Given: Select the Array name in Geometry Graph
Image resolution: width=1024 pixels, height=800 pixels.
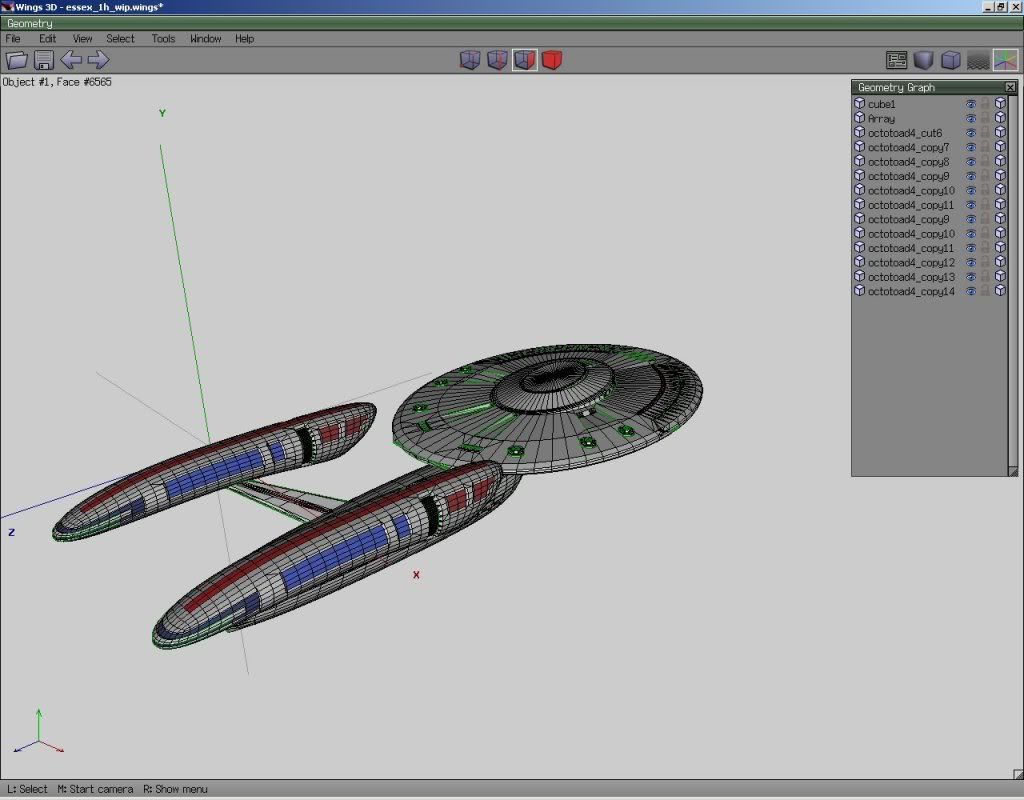Looking at the screenshot, I should (881, 118).
